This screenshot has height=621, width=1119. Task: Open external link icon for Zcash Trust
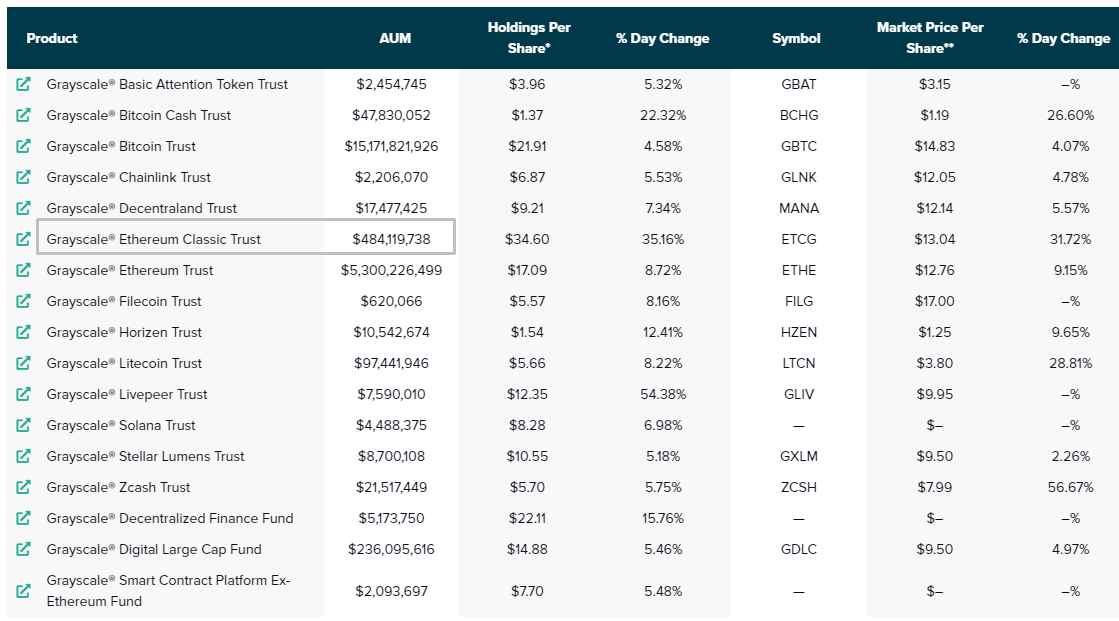24,488
